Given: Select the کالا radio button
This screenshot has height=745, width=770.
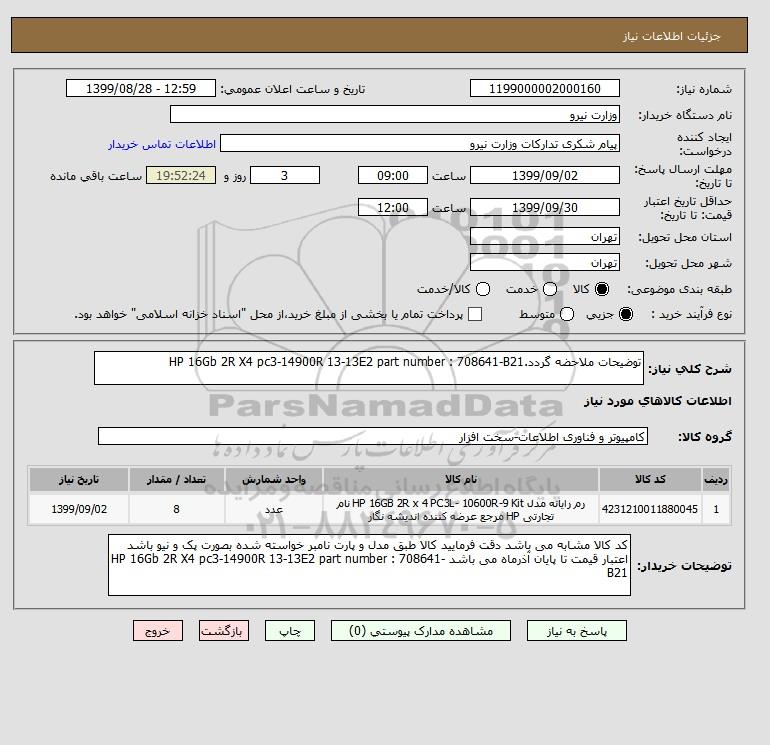Looking at the screenshot, I should point(602,289).
